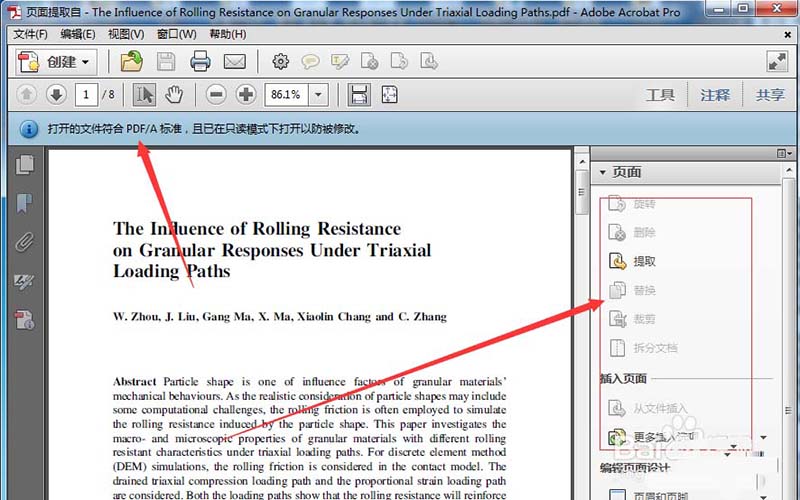Click the Signatures panel icon
The width and height of the screenshot is (800, 500).
click(25, 281)
